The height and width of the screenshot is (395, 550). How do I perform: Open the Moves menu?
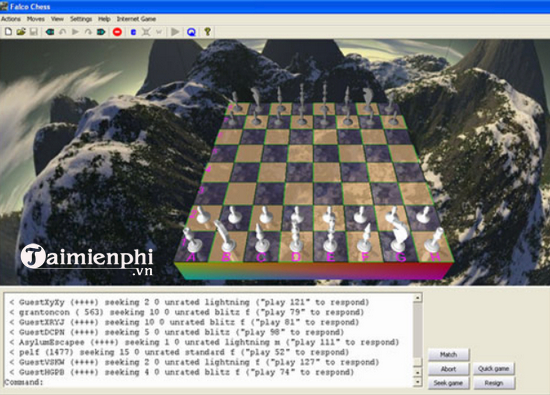36,19
